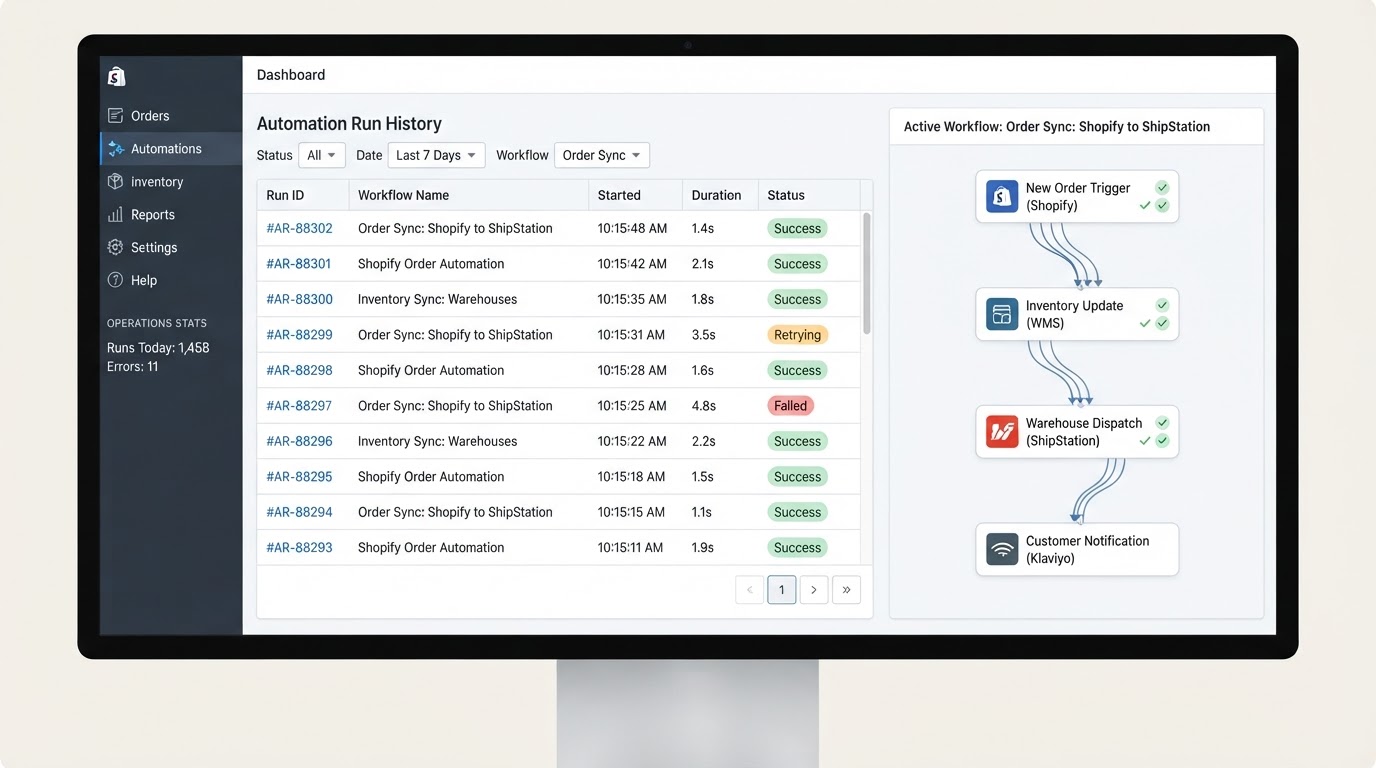Click the Shopify bag logo in sidebar
This screenshot has height=768, width=1376.
[116, 76]
